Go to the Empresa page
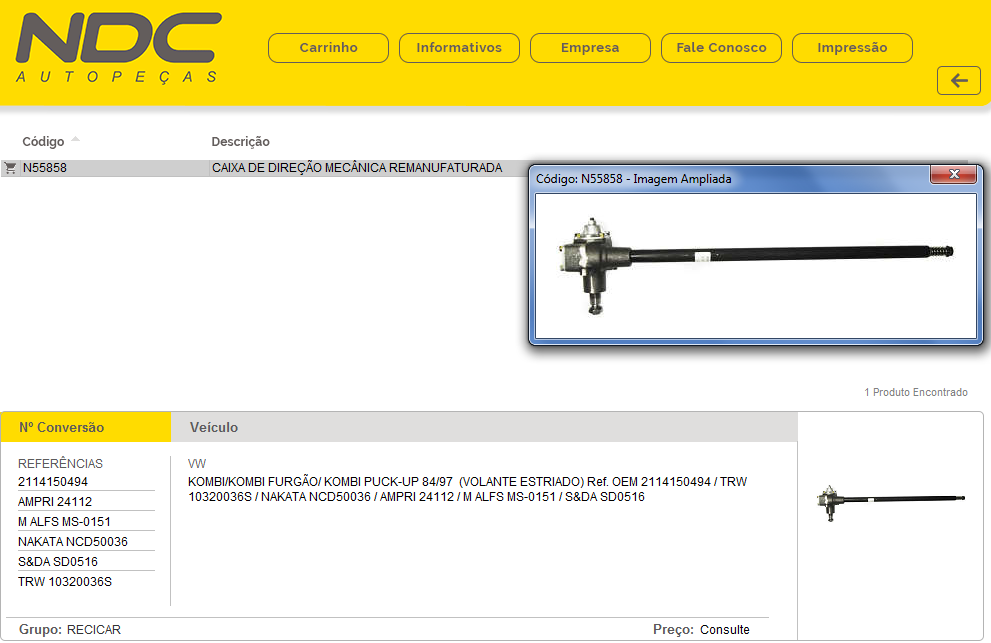 590,48
